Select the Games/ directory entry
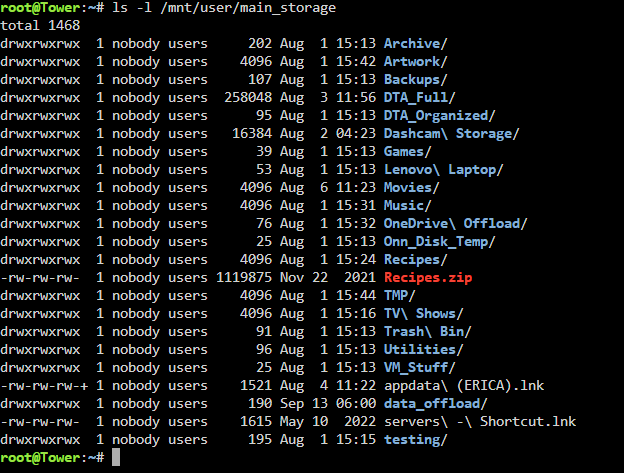The image size is (624, 473). tap(408, 152)
